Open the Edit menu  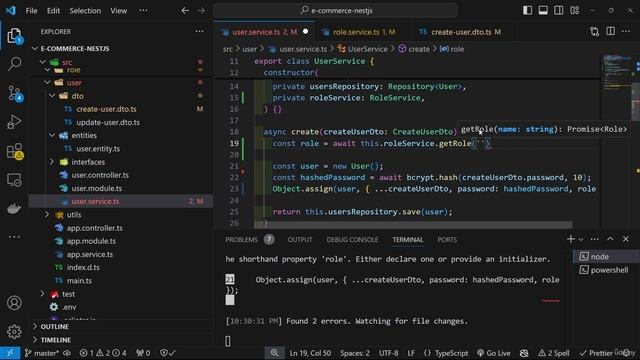click(x=53, y=11)
